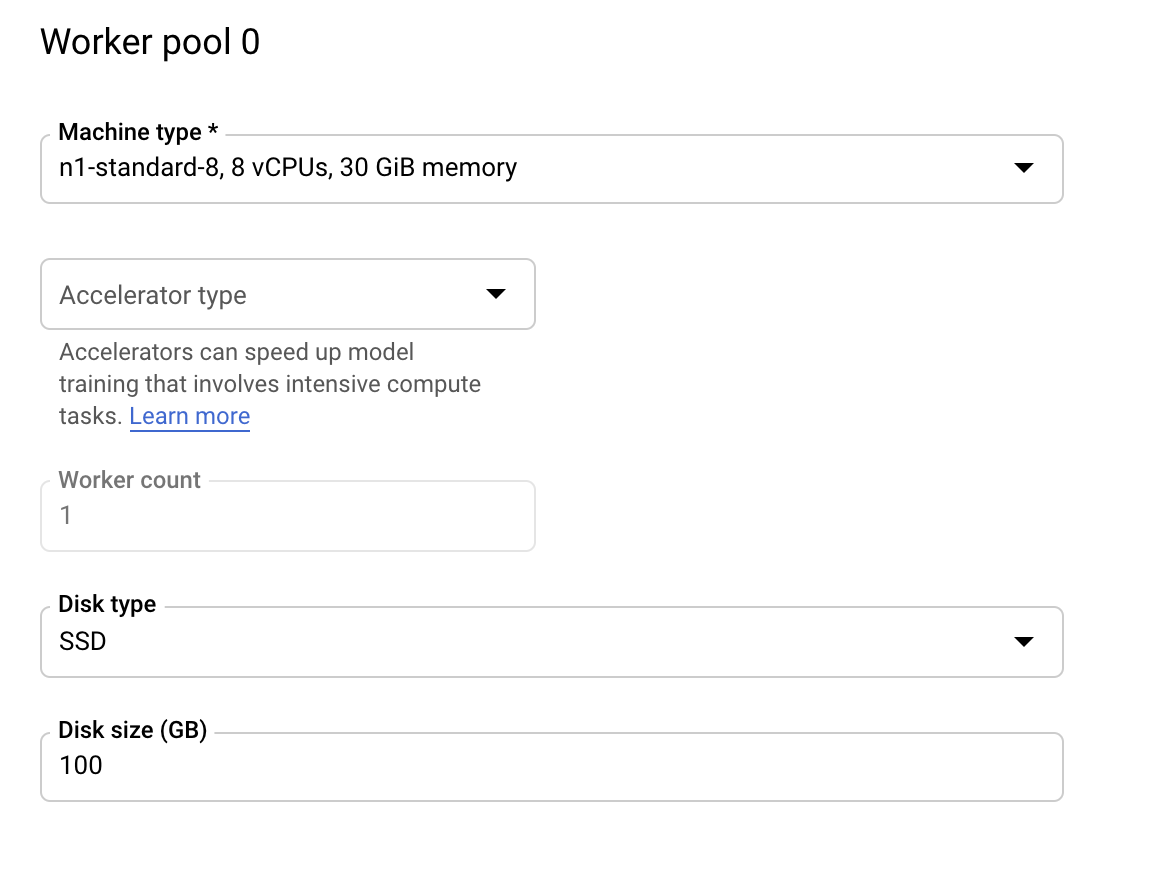
Task: Click the Worker pool 0 heading
Action: 149,42
